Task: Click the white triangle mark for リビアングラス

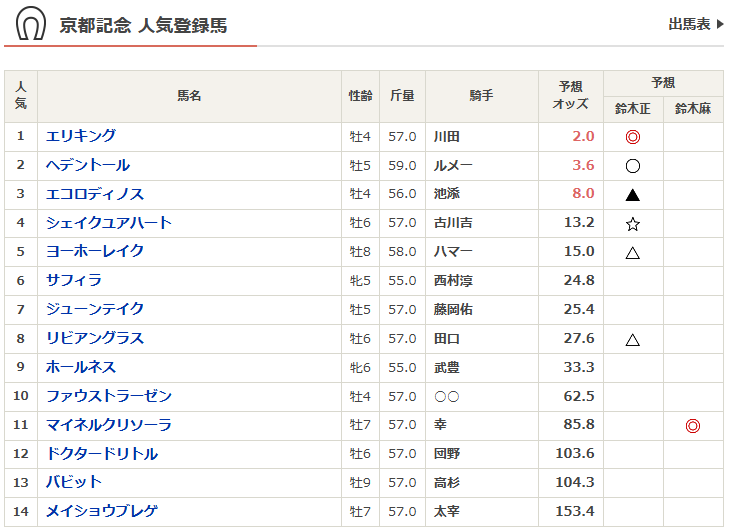Action: point(632,340)
